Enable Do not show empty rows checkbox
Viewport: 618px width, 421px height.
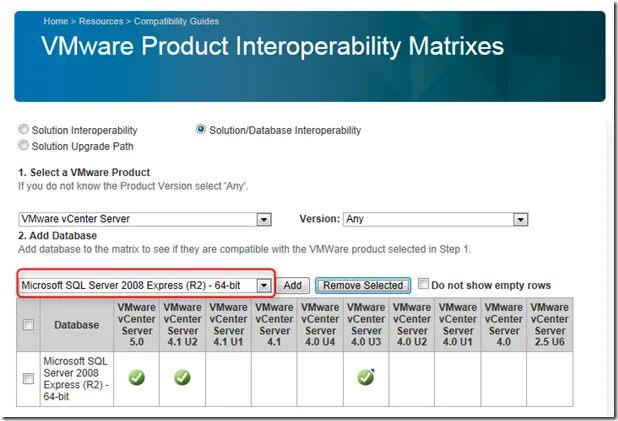(x=423, y=284)
